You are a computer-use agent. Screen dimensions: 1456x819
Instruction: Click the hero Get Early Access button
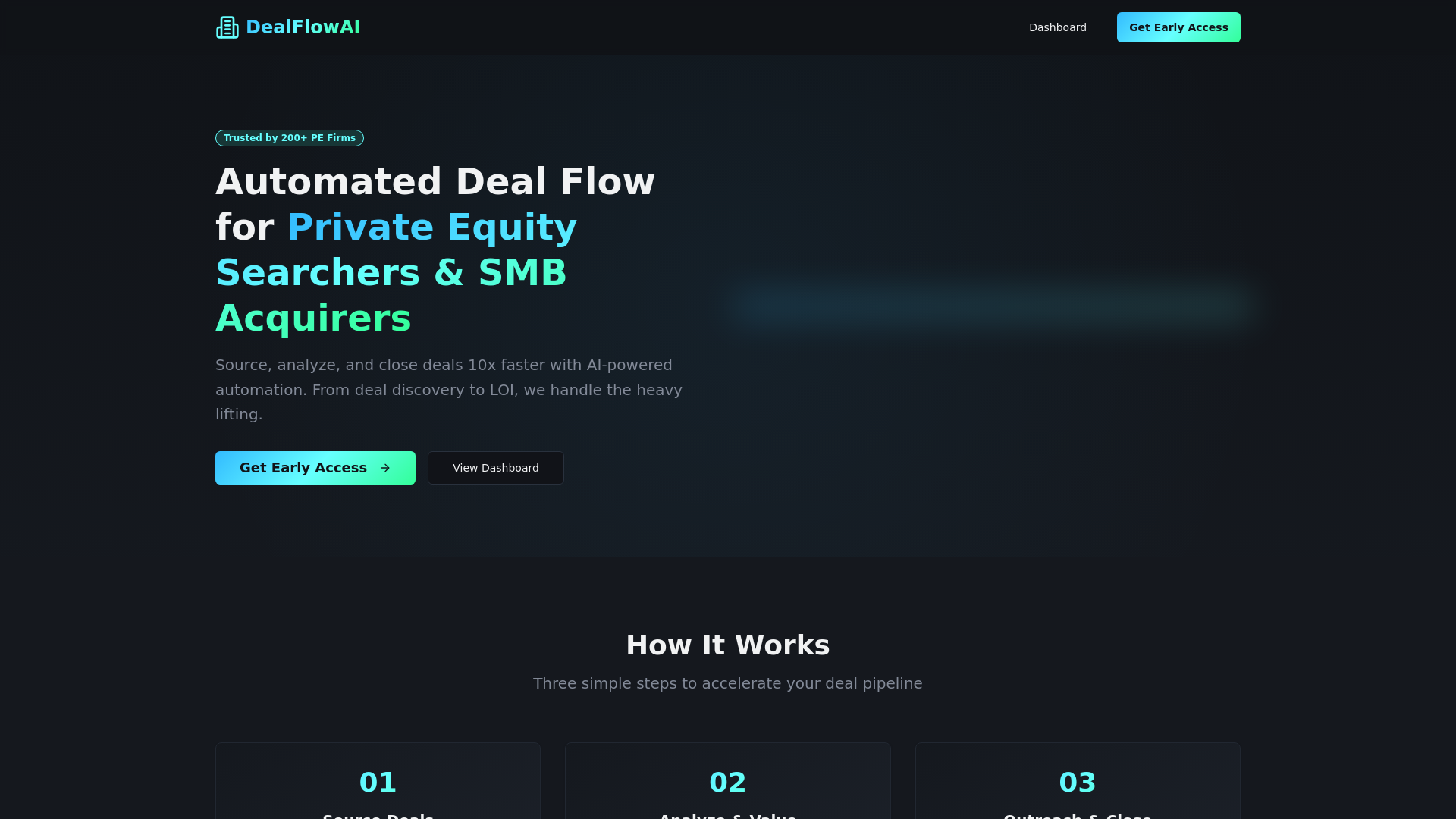[315, 468]
